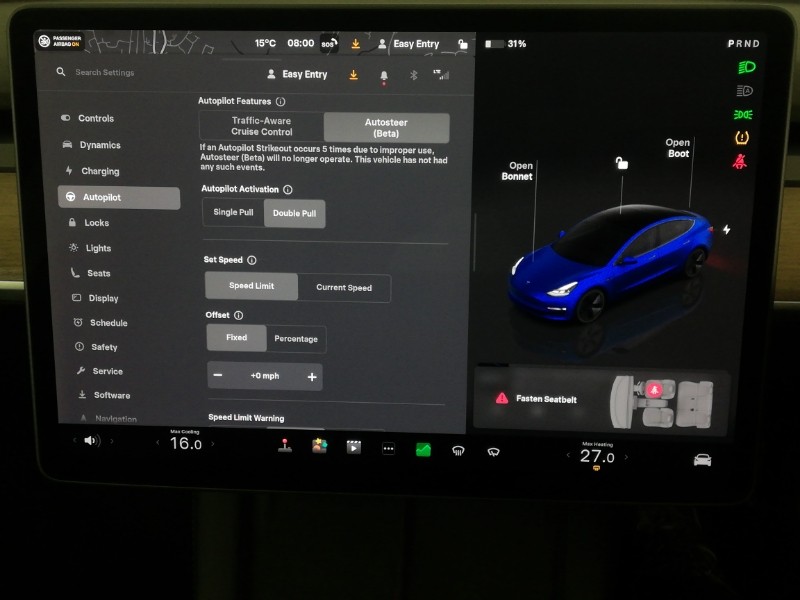Increase offset with the plus stepper
This screenshot has width=800, height=600.
pos(313,376)
